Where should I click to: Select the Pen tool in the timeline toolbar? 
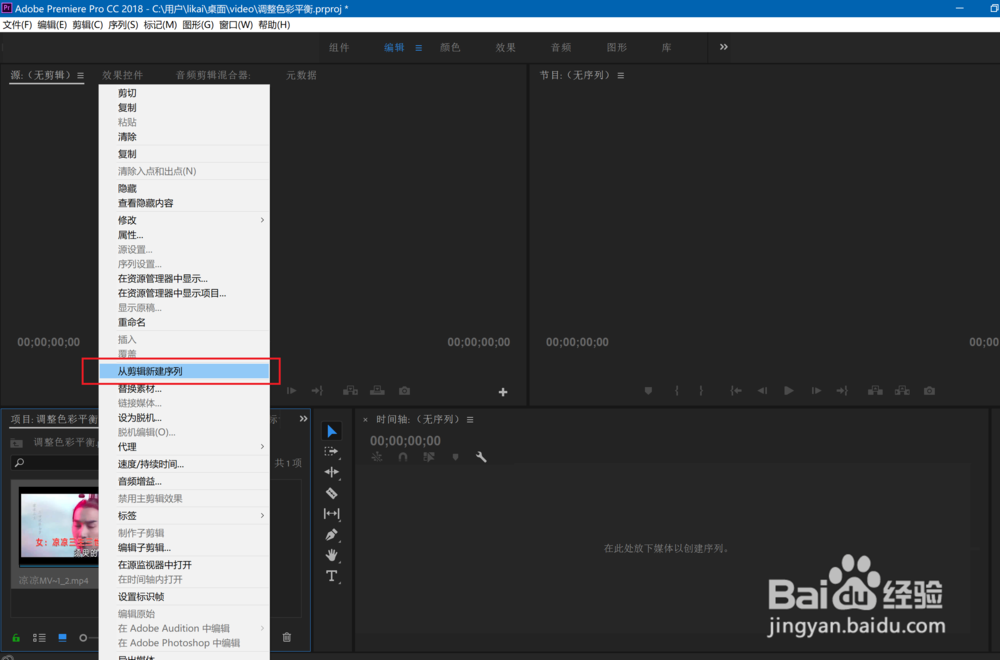point(331,533)
